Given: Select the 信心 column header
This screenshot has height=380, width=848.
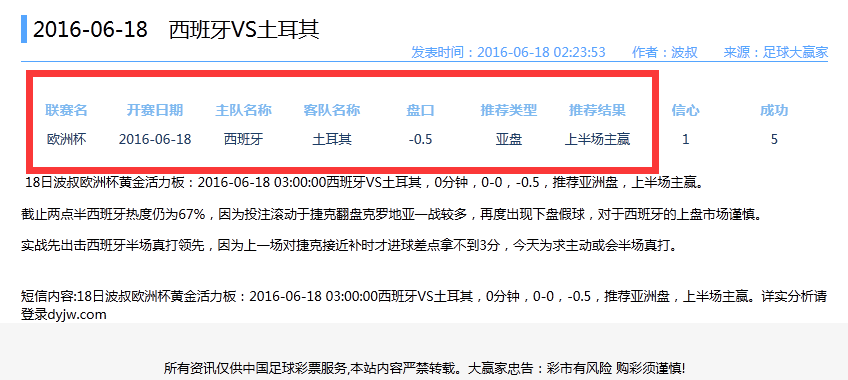Looking at the screenshot, I should pyautogui.click(x=685, y=110).
